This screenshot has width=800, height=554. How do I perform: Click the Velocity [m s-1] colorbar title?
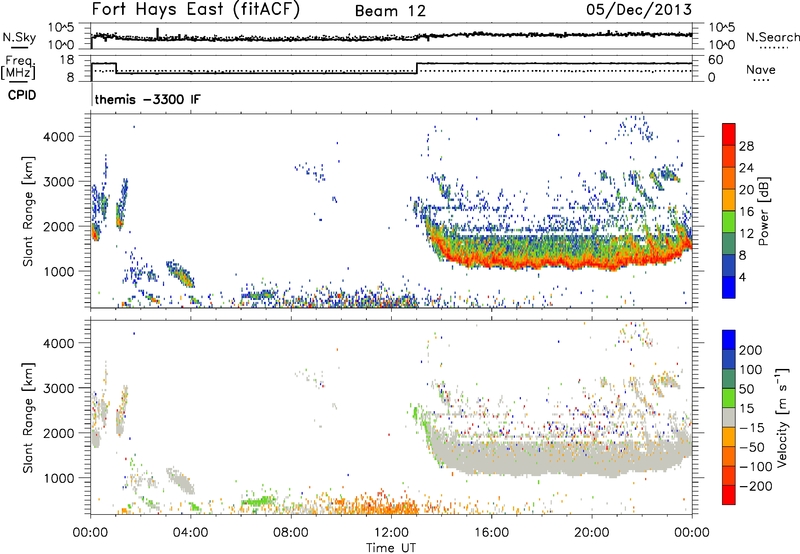781,417
